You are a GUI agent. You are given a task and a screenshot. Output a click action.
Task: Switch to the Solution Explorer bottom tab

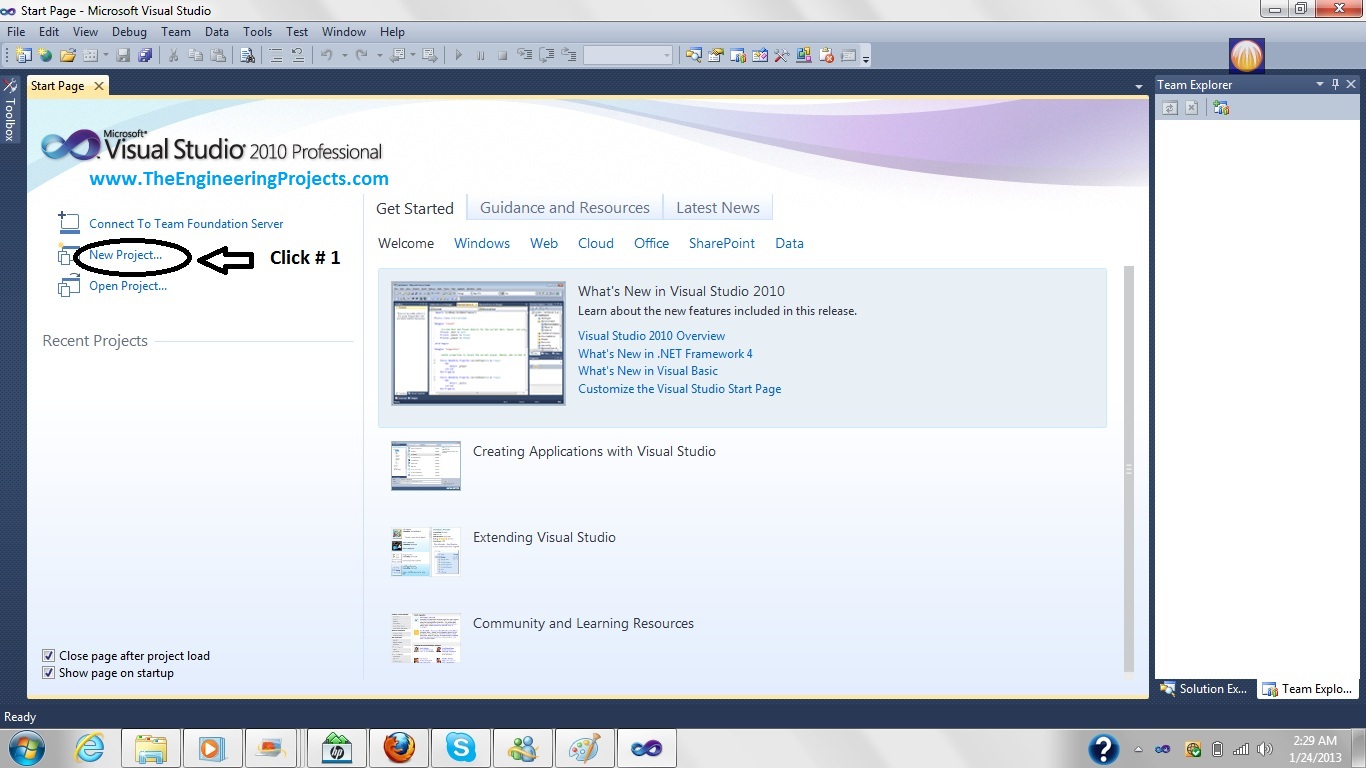pos(1204,689)
